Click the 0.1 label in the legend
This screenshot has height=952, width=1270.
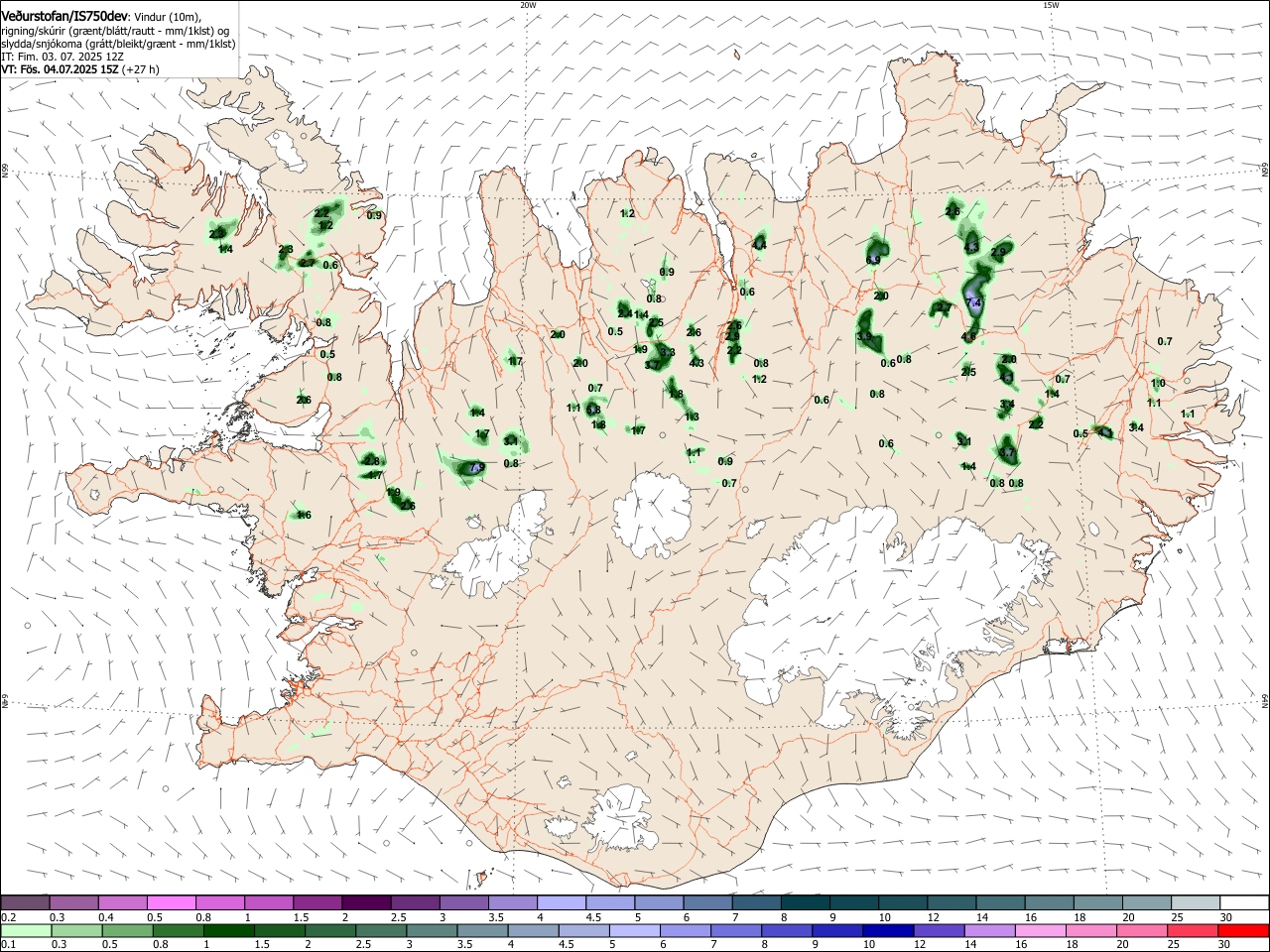click(x=7, y=945)
